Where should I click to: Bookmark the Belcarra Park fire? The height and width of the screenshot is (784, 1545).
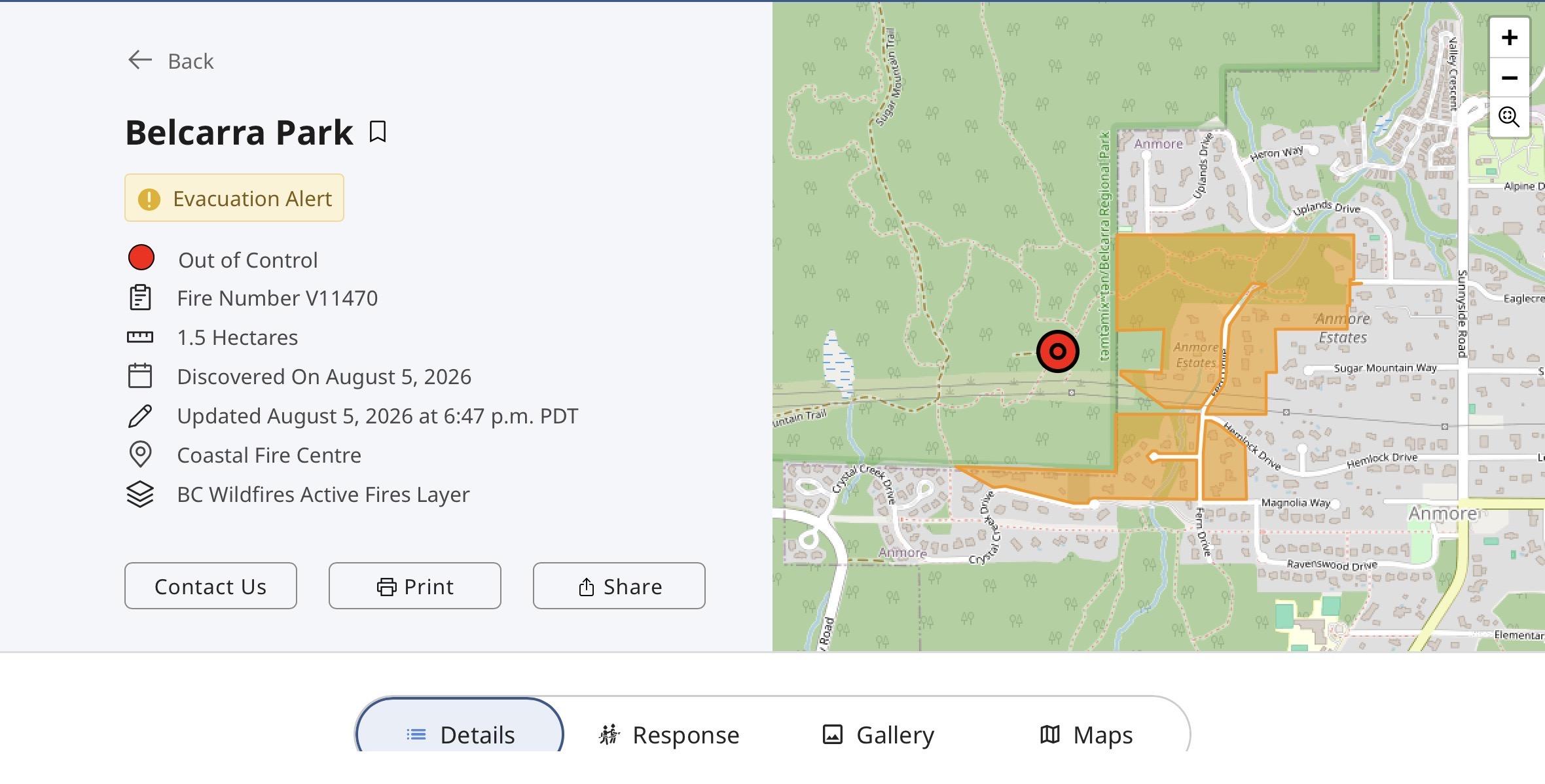378,132
